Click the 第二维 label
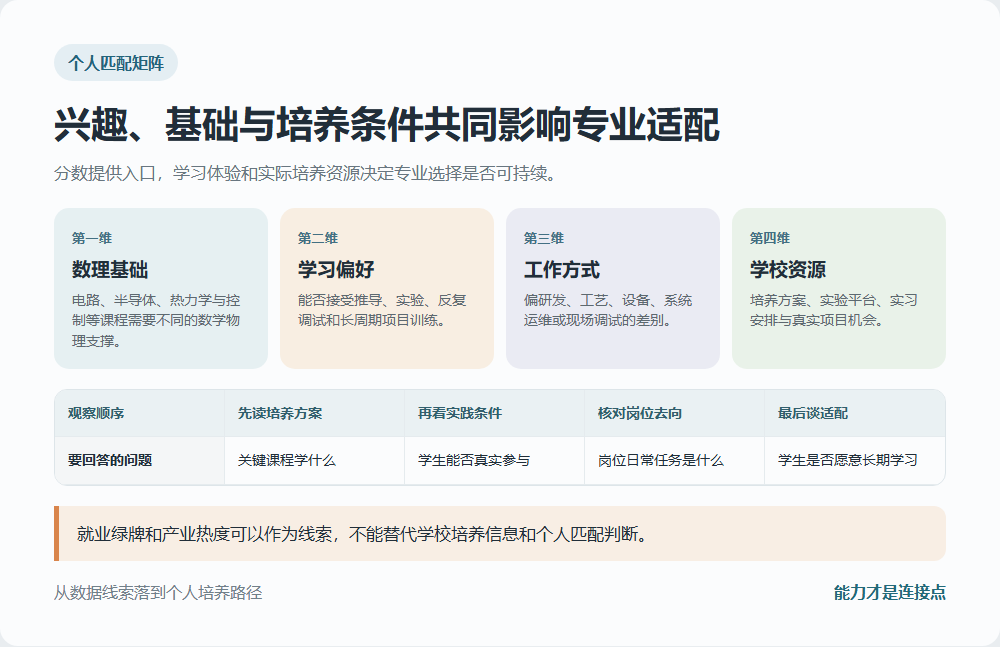1000x647 pixels. 318,238
